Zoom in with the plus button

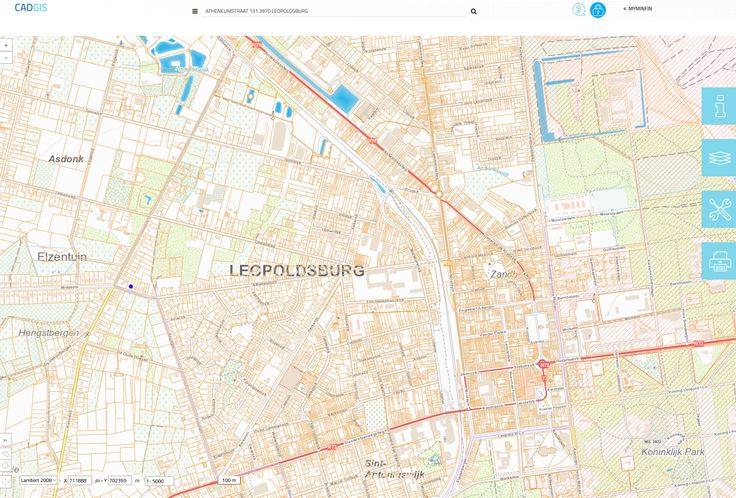6,46
